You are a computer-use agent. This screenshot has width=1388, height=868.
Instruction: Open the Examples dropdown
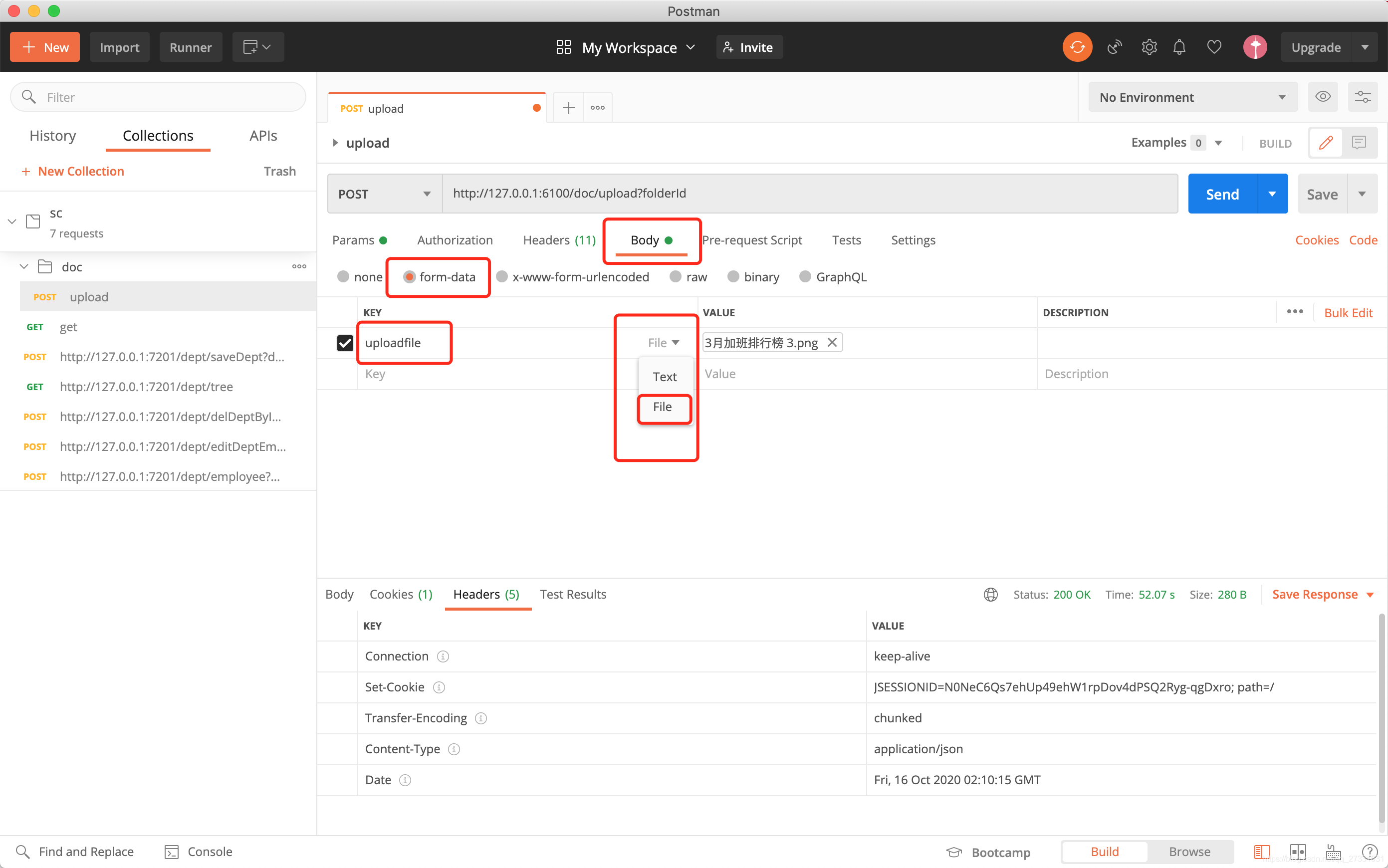coord(1218,142)
